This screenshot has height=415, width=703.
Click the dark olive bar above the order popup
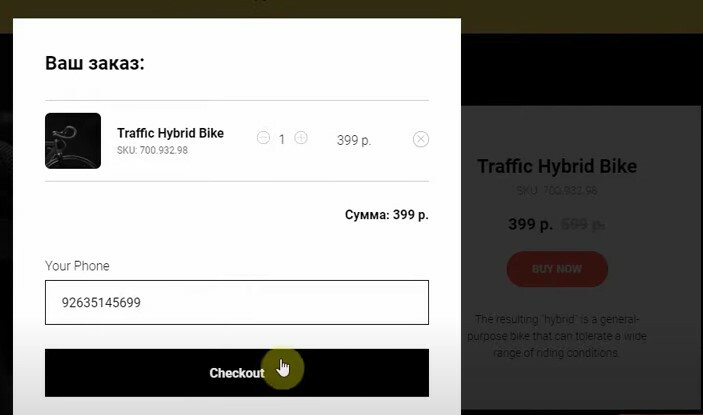tap(352, 9)
